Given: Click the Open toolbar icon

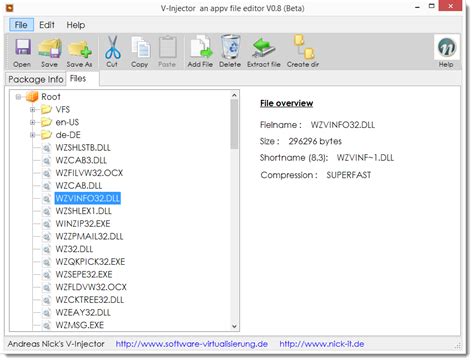Looking at the screenshot, I should point(22,47).
